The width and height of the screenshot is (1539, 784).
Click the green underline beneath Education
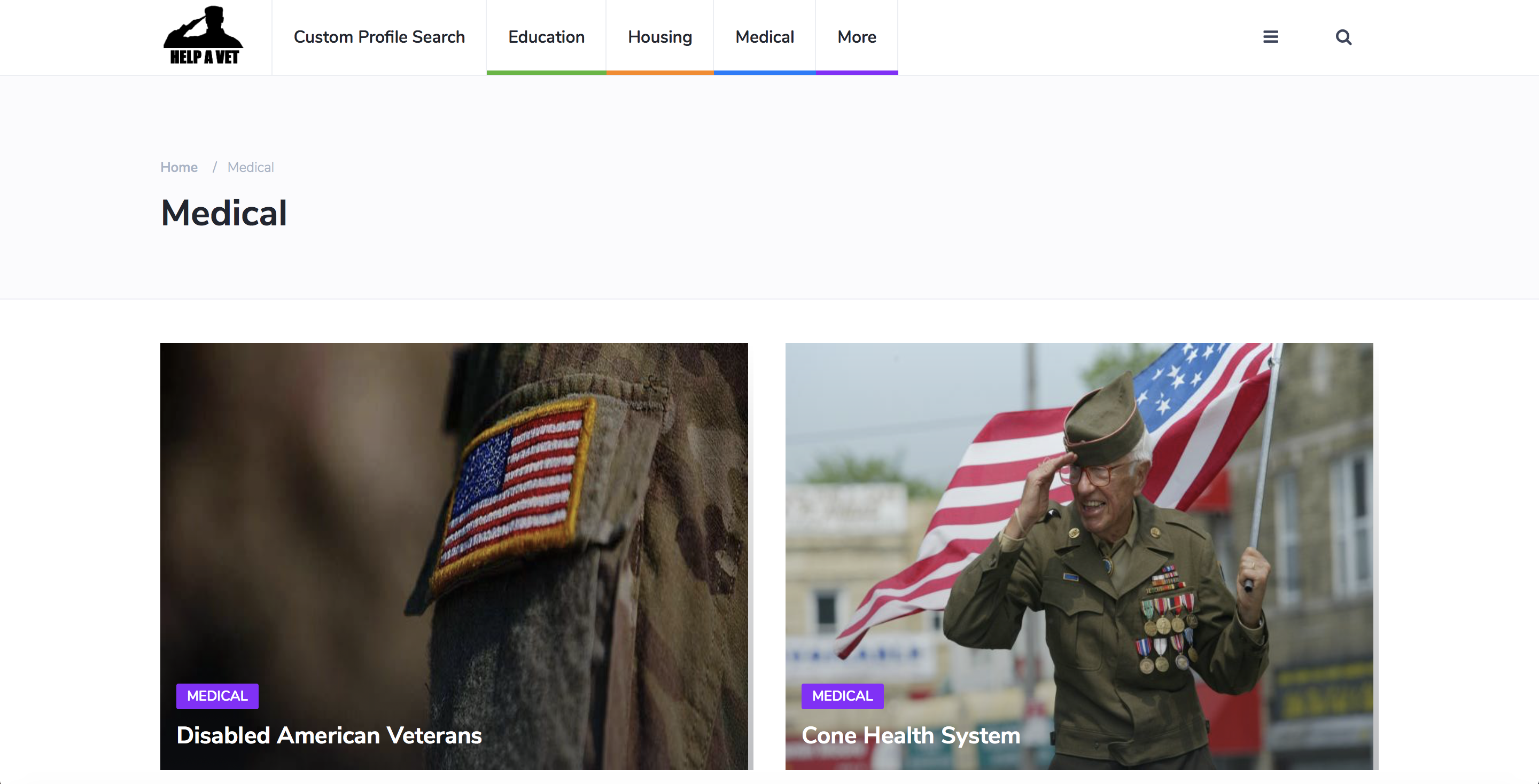pos(546,72)
